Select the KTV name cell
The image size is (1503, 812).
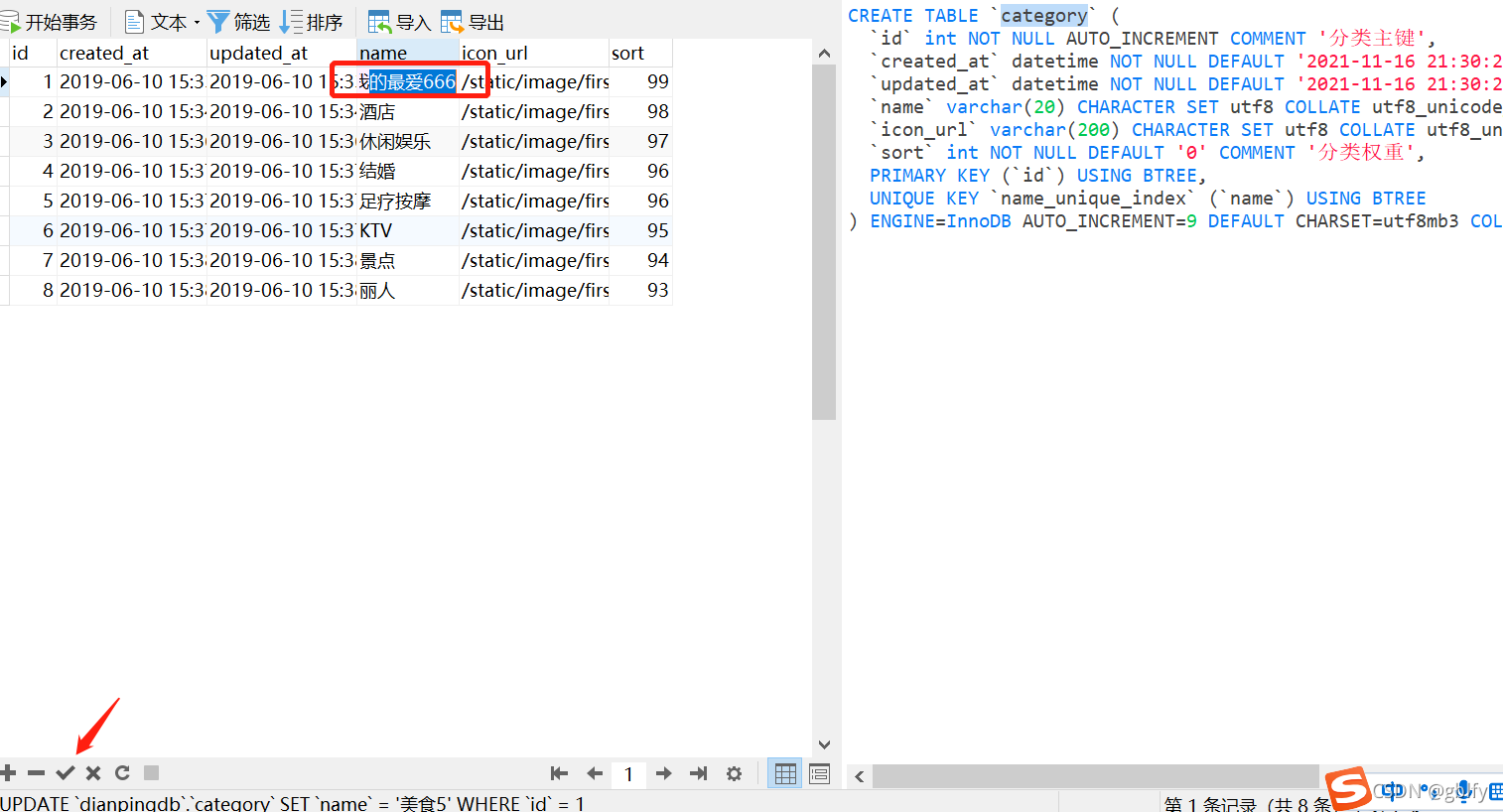[408, 230]
